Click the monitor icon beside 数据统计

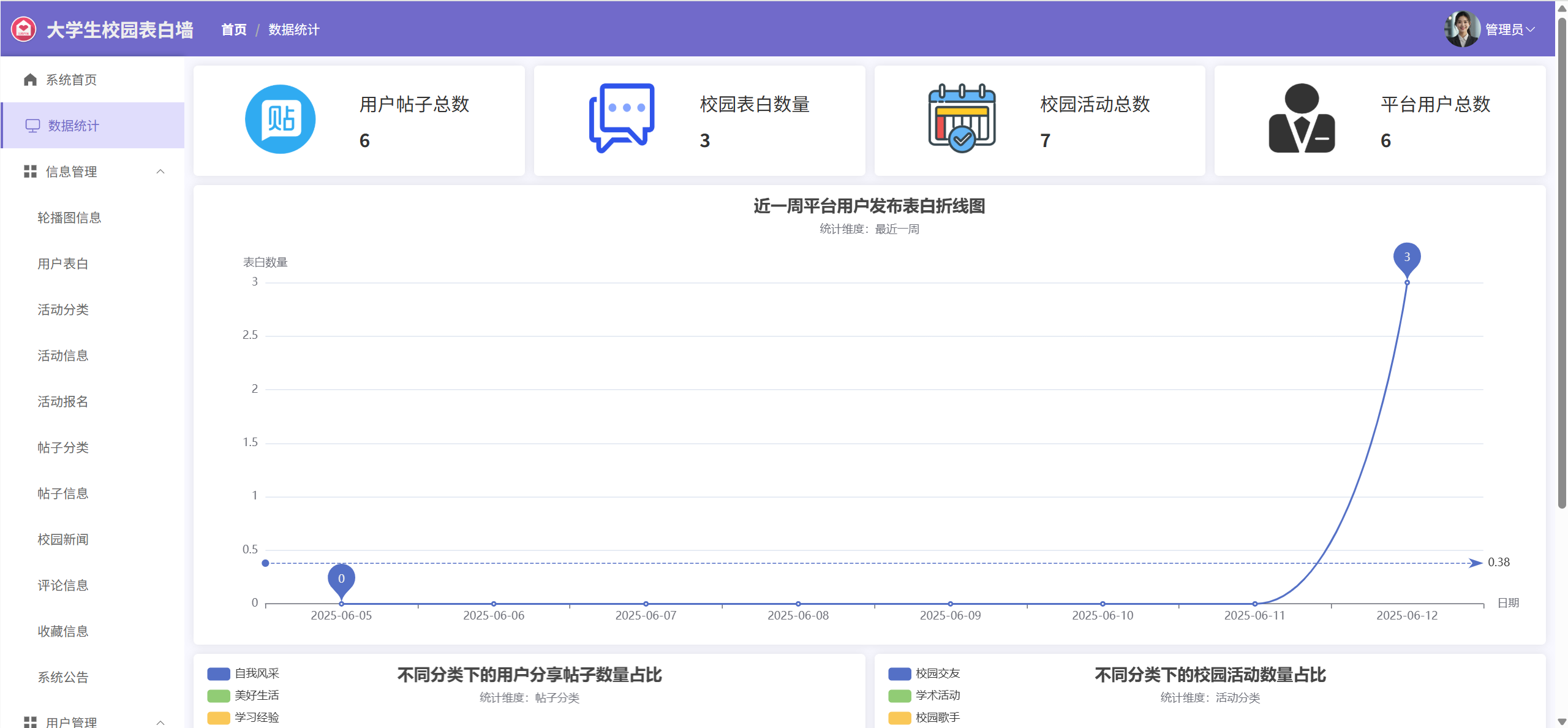[x=32, y=126]
